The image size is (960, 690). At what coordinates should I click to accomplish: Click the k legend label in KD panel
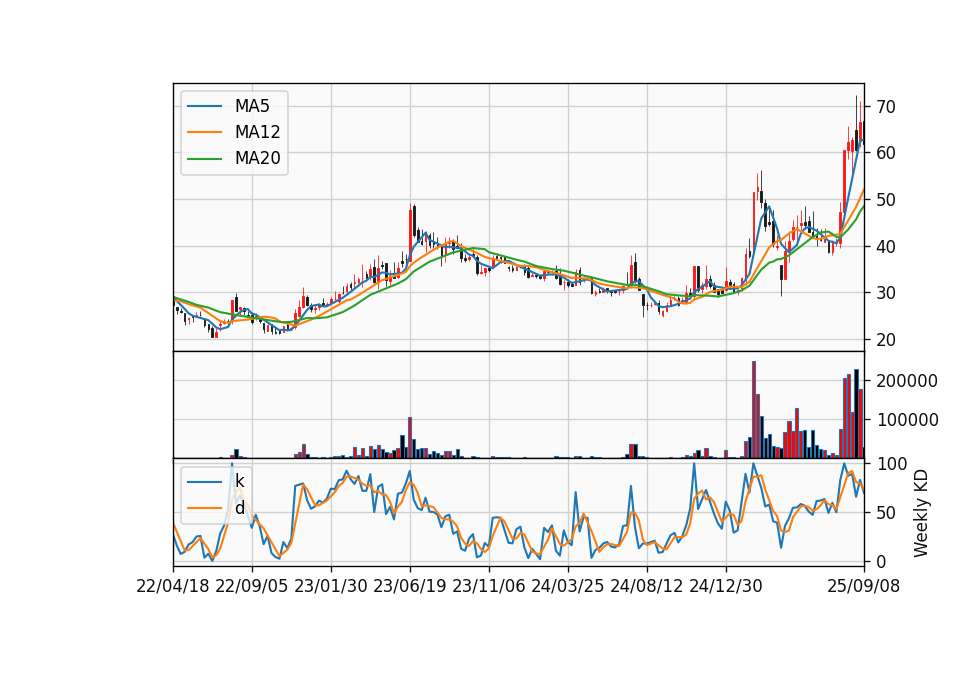239,481
